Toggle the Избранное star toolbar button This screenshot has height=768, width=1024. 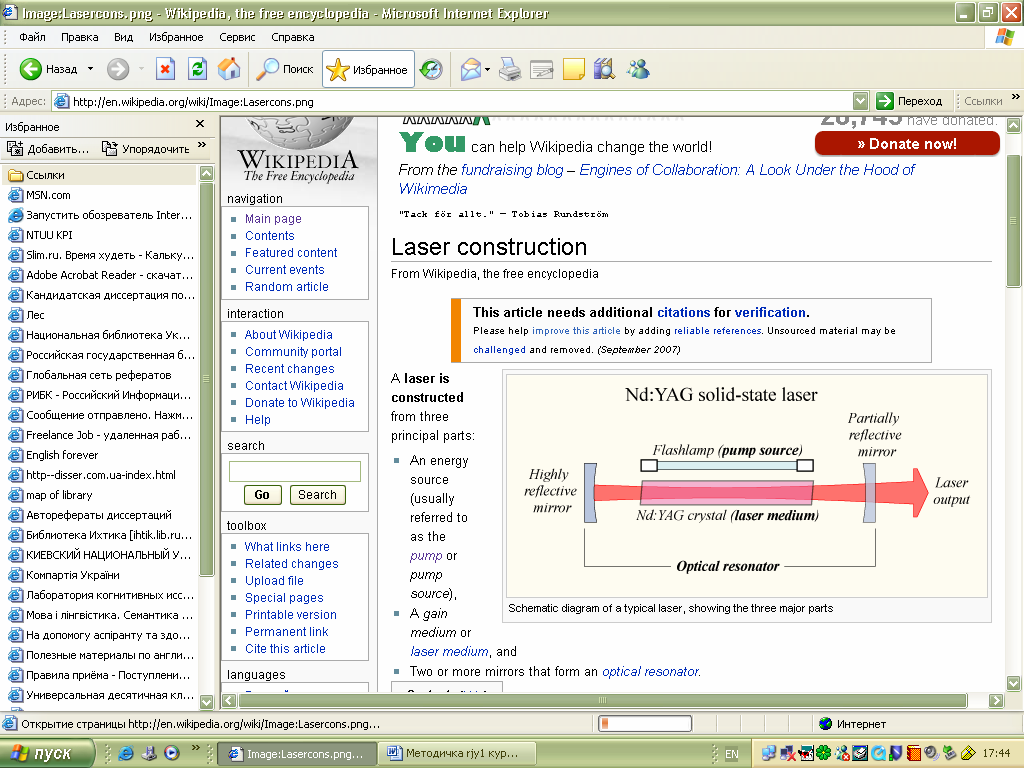click(x=368, y=69)
